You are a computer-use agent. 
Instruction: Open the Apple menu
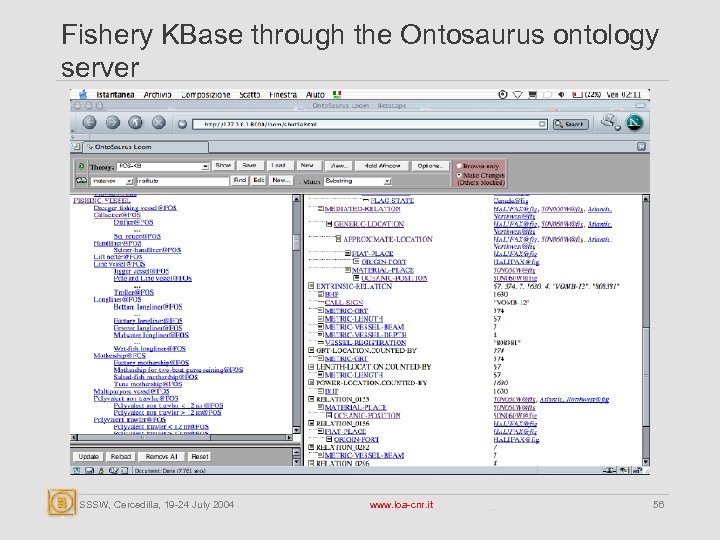point(83,95)
